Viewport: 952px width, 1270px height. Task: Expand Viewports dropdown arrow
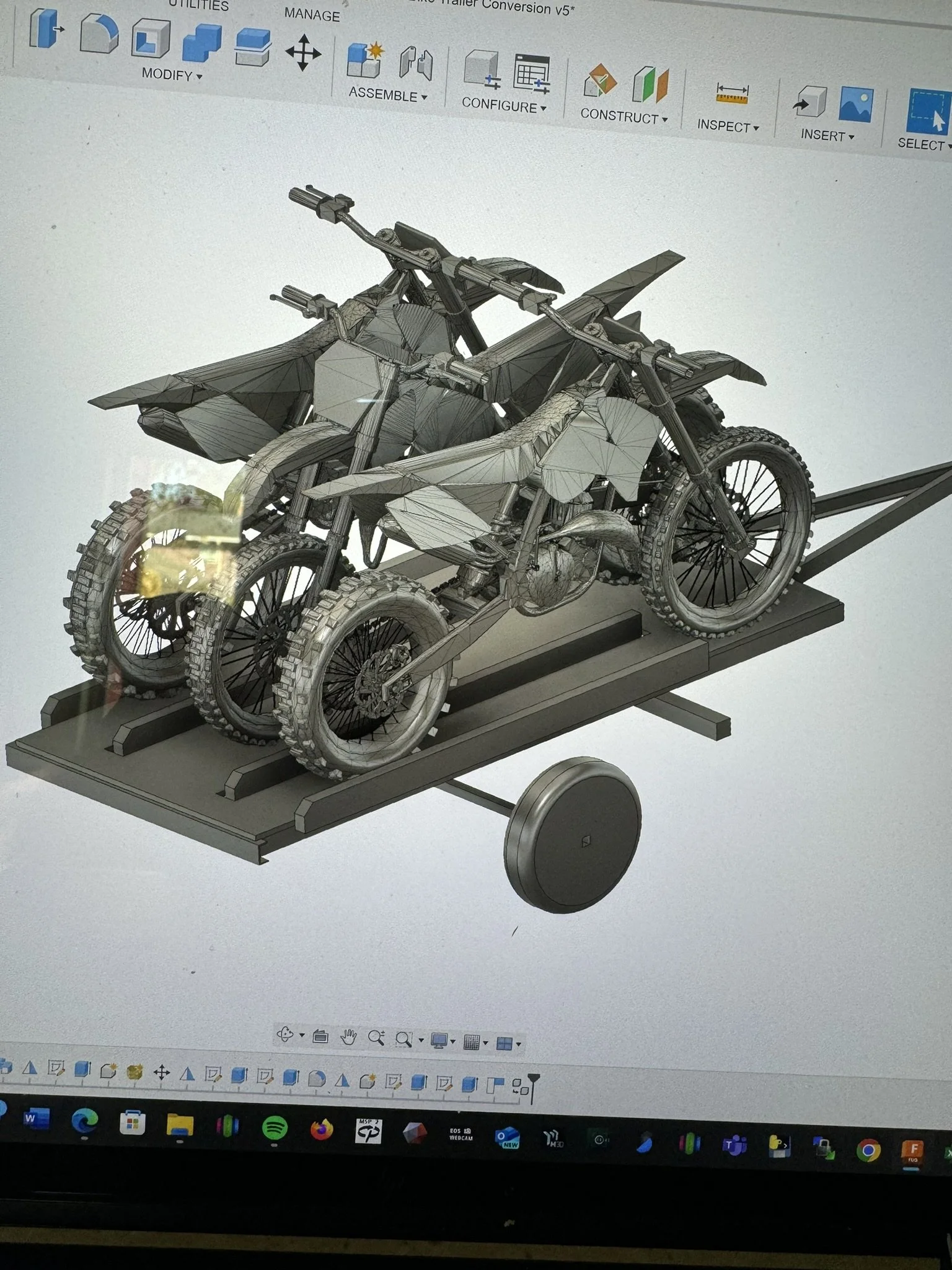pos(518,1045)
